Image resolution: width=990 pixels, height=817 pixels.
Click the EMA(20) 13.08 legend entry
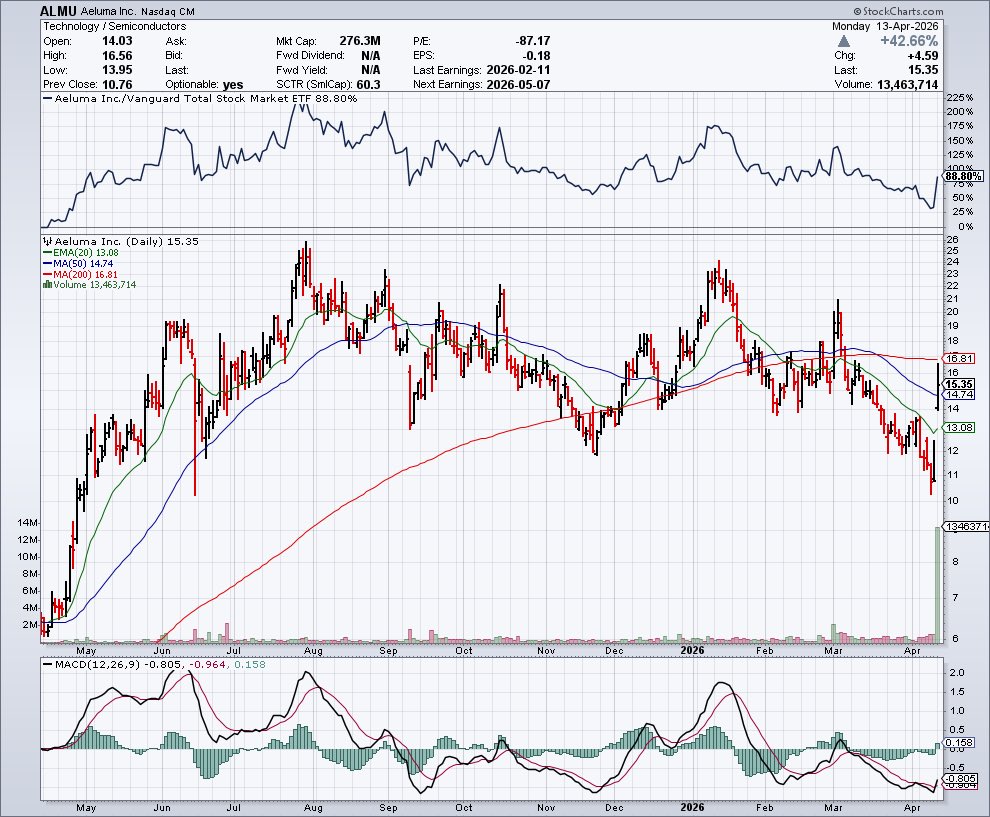tap(80, 253)
